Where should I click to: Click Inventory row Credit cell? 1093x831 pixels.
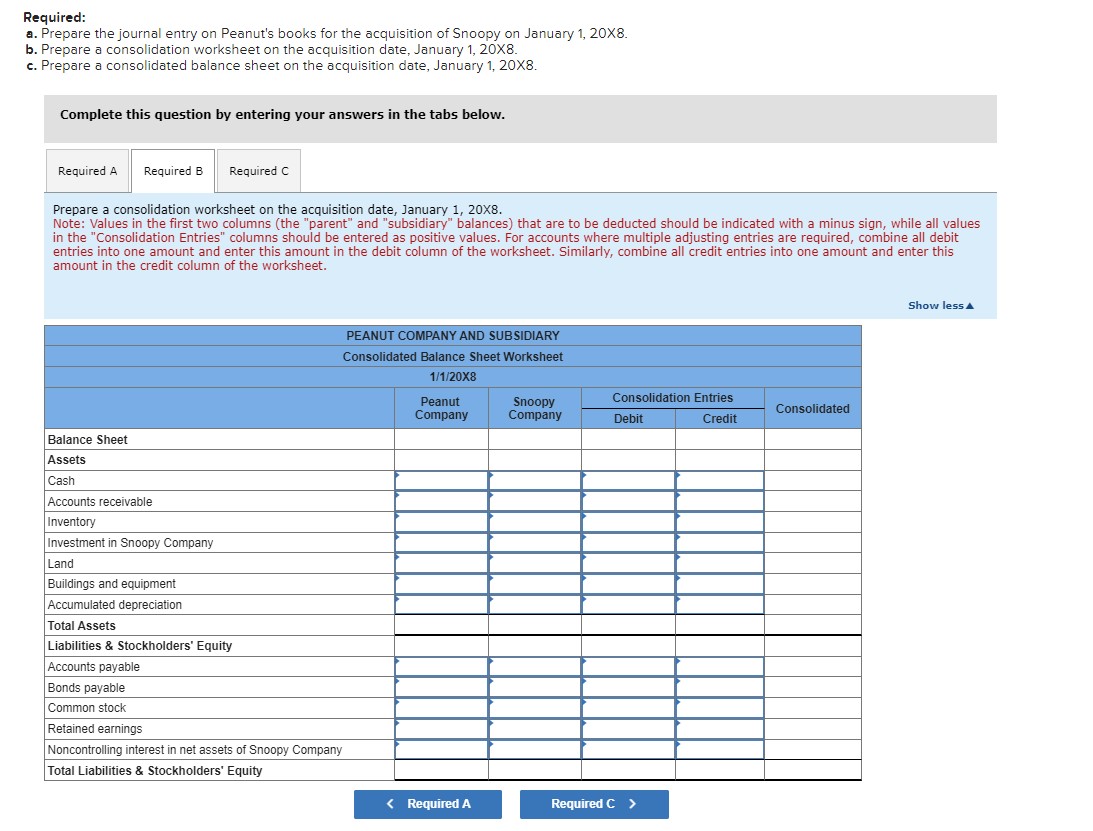point(719,522)
